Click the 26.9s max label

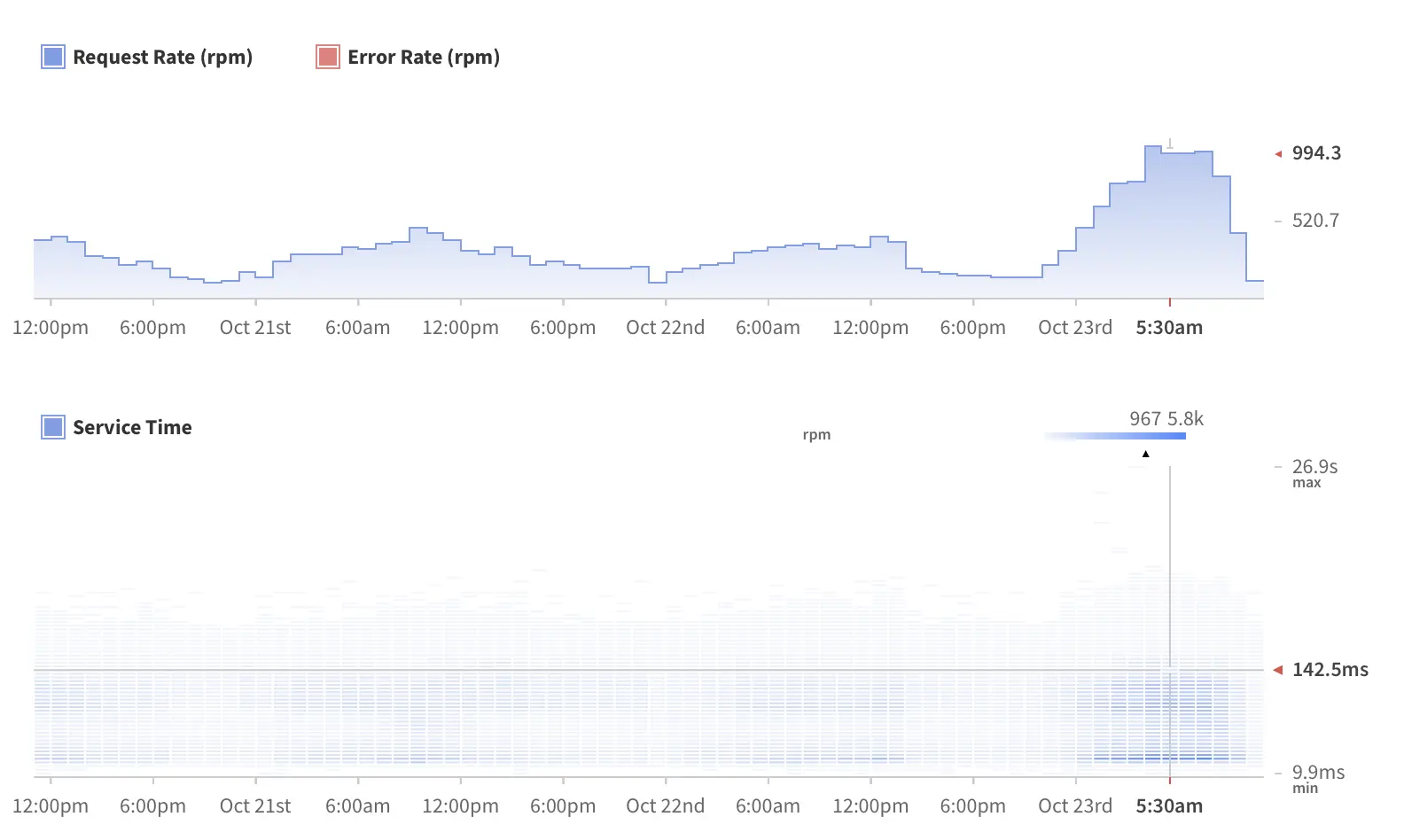pos(1314,472)
